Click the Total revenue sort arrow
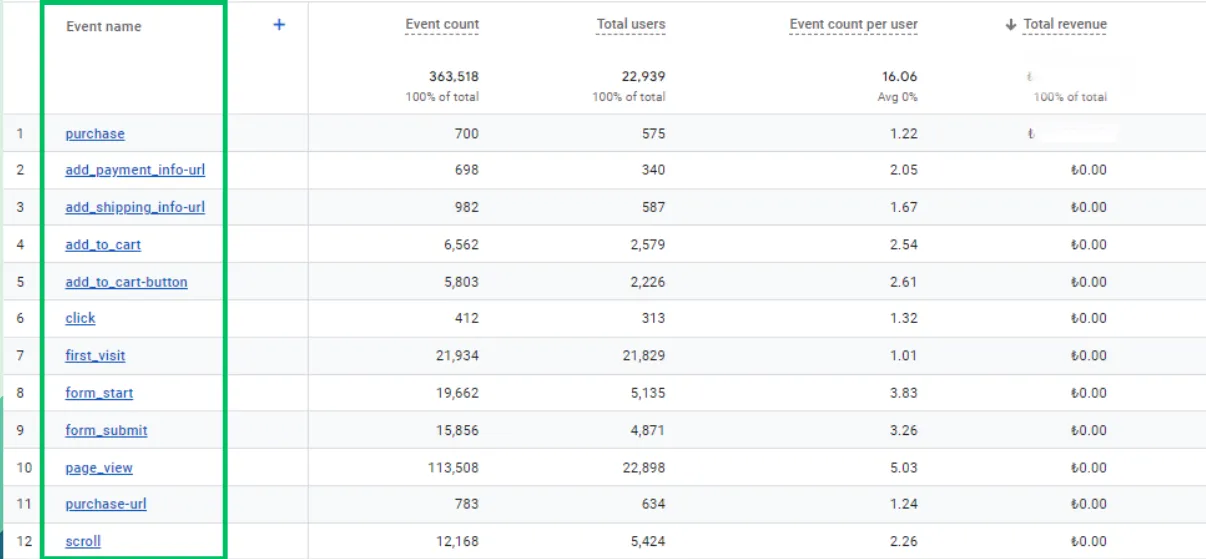 [1010, 25]
